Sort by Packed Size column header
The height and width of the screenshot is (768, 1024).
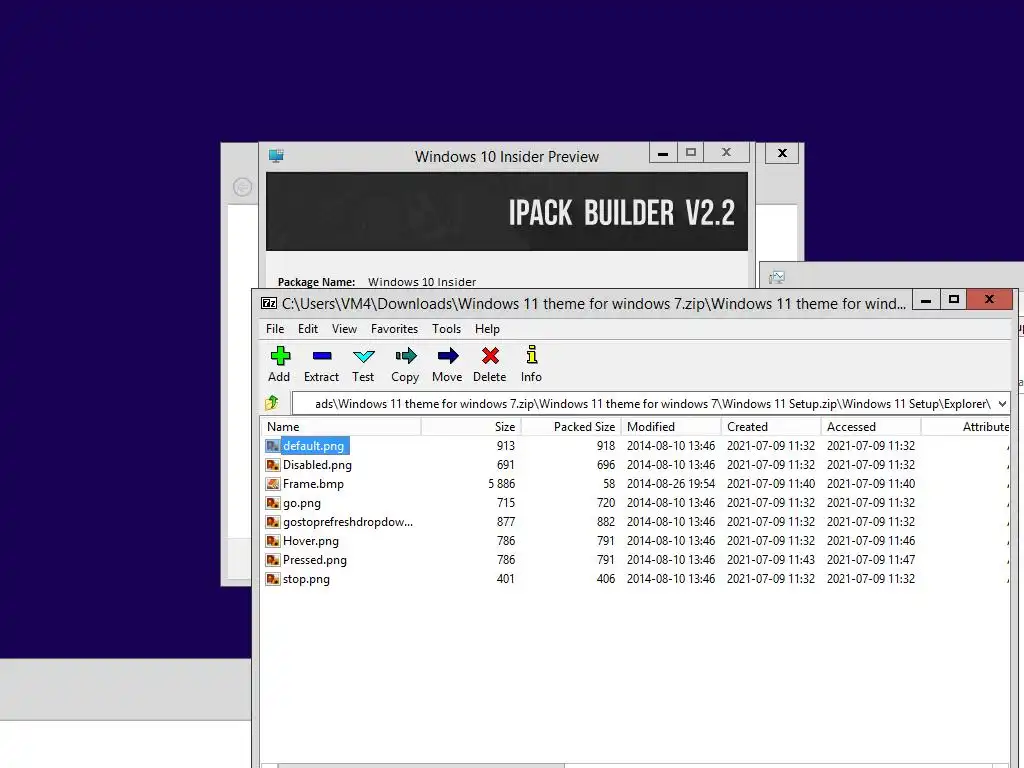pyautogui.click(x=571, y=426)
